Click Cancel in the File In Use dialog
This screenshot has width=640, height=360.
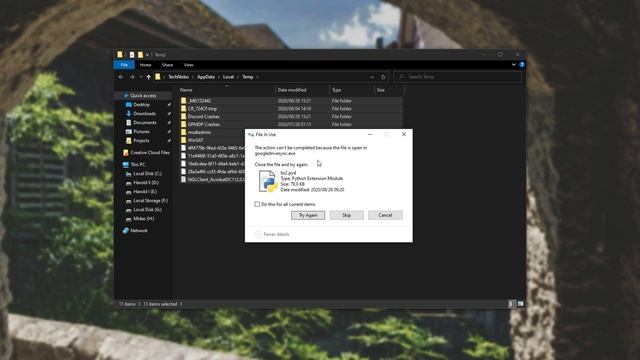[x=385, y=215]
